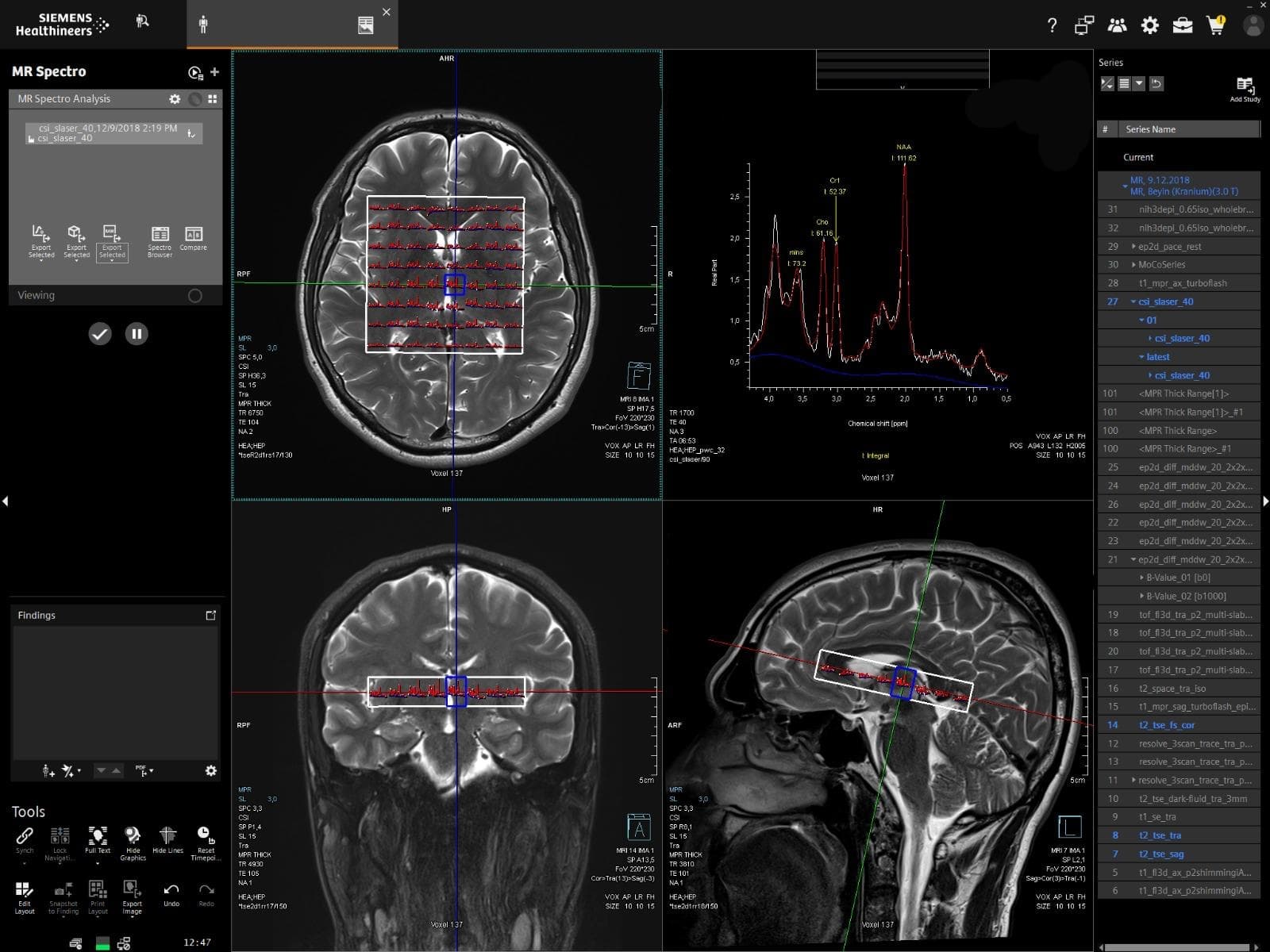The width and height of the screenshot is (1270, 952).
Task: Click the Add Study icon
Action: (1244, 87)
